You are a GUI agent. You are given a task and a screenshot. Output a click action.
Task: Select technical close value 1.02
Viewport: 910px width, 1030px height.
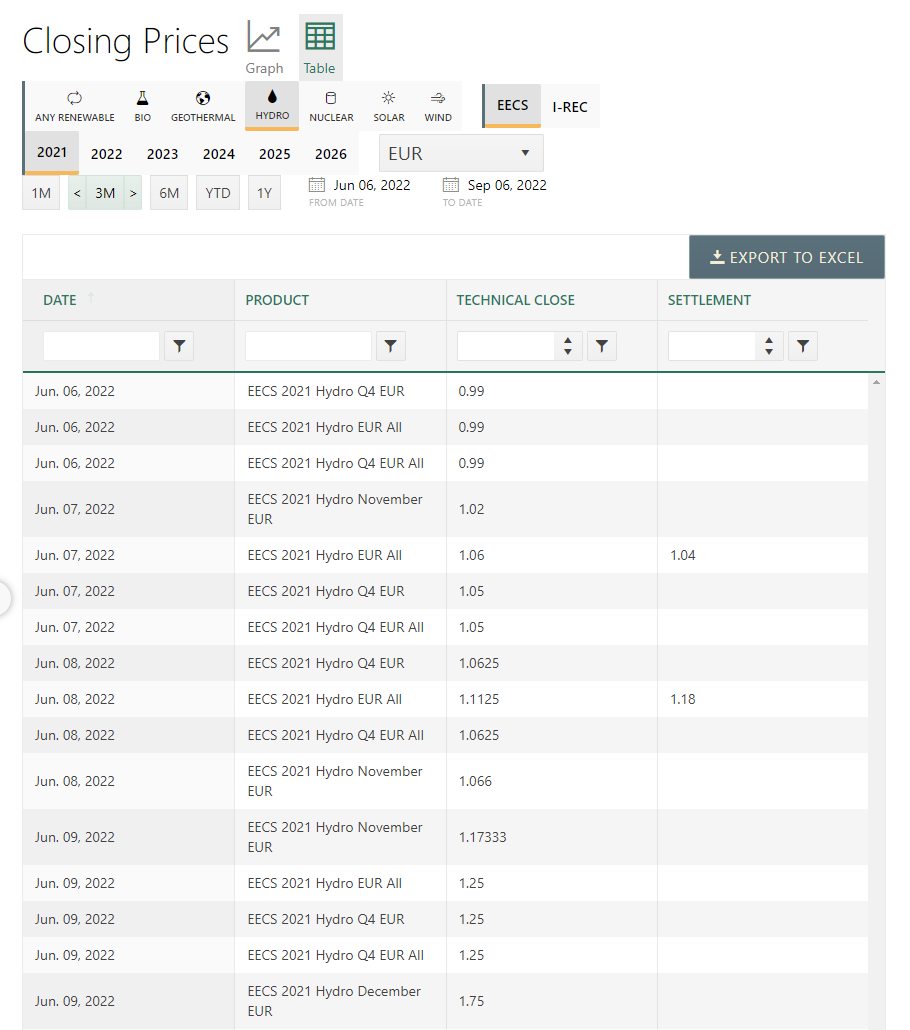point(471,509)
